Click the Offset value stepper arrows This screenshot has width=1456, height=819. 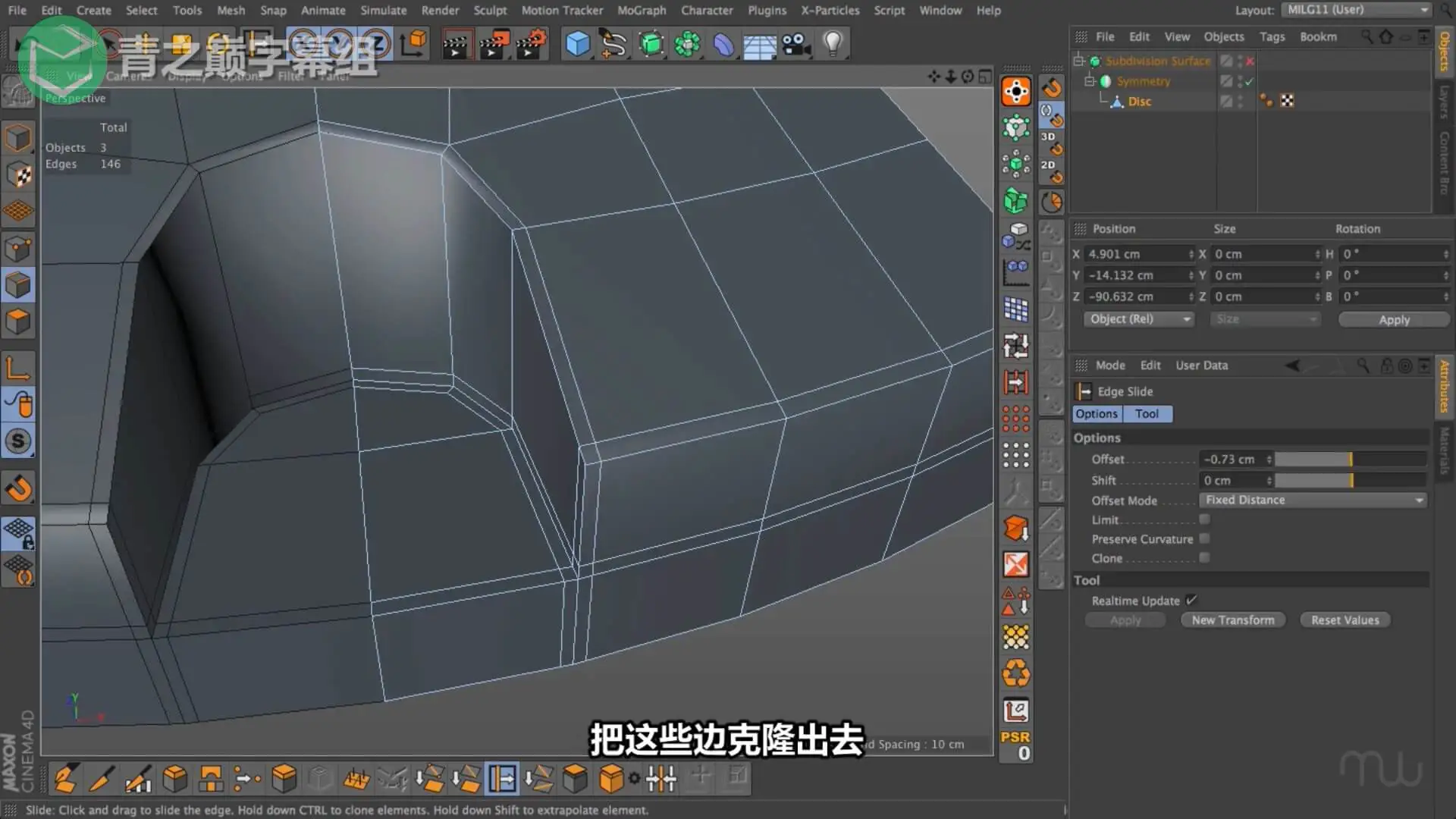[x=1269, y=459]
